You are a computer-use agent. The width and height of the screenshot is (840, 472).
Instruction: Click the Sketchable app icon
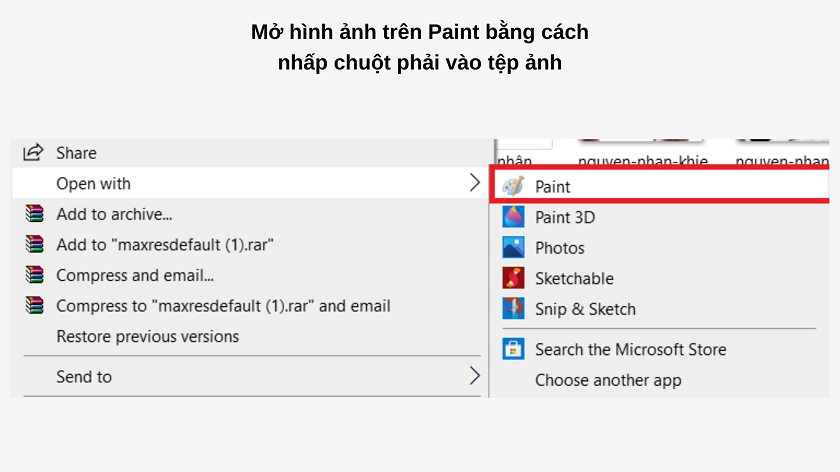coord(513,278)
